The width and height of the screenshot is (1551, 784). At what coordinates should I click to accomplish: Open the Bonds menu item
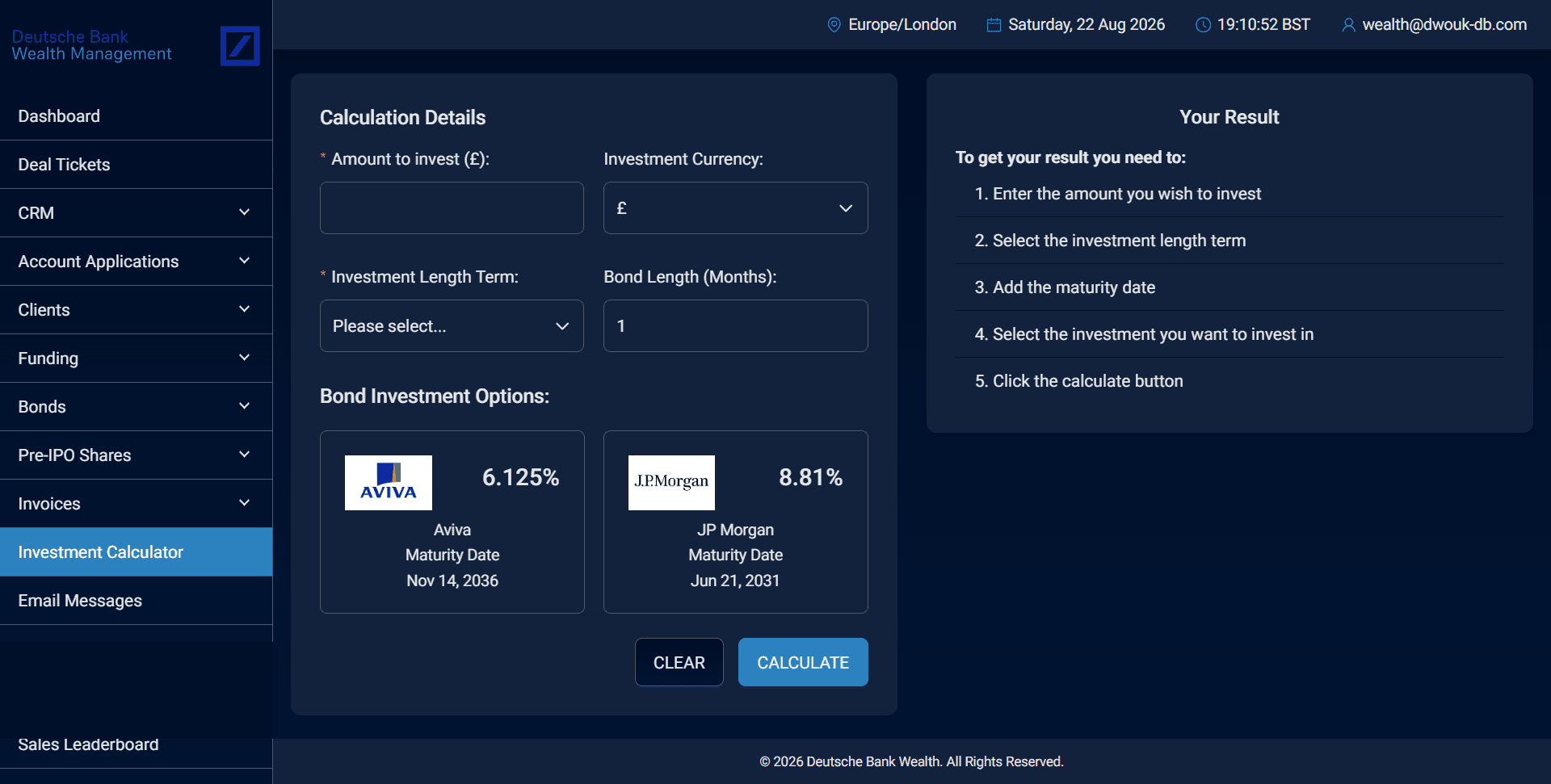(136, 407)
